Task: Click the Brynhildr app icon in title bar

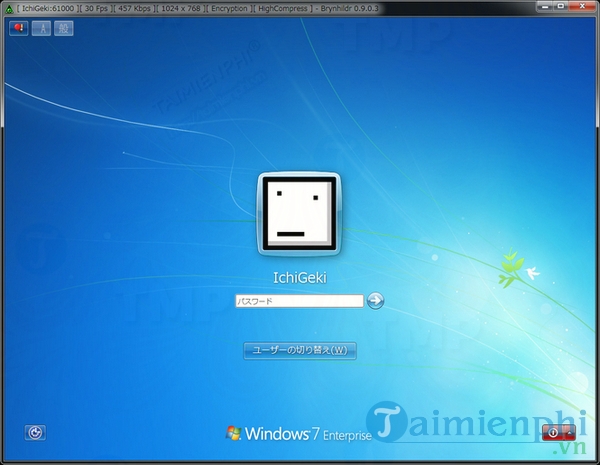Action: (x=8, y=7)
